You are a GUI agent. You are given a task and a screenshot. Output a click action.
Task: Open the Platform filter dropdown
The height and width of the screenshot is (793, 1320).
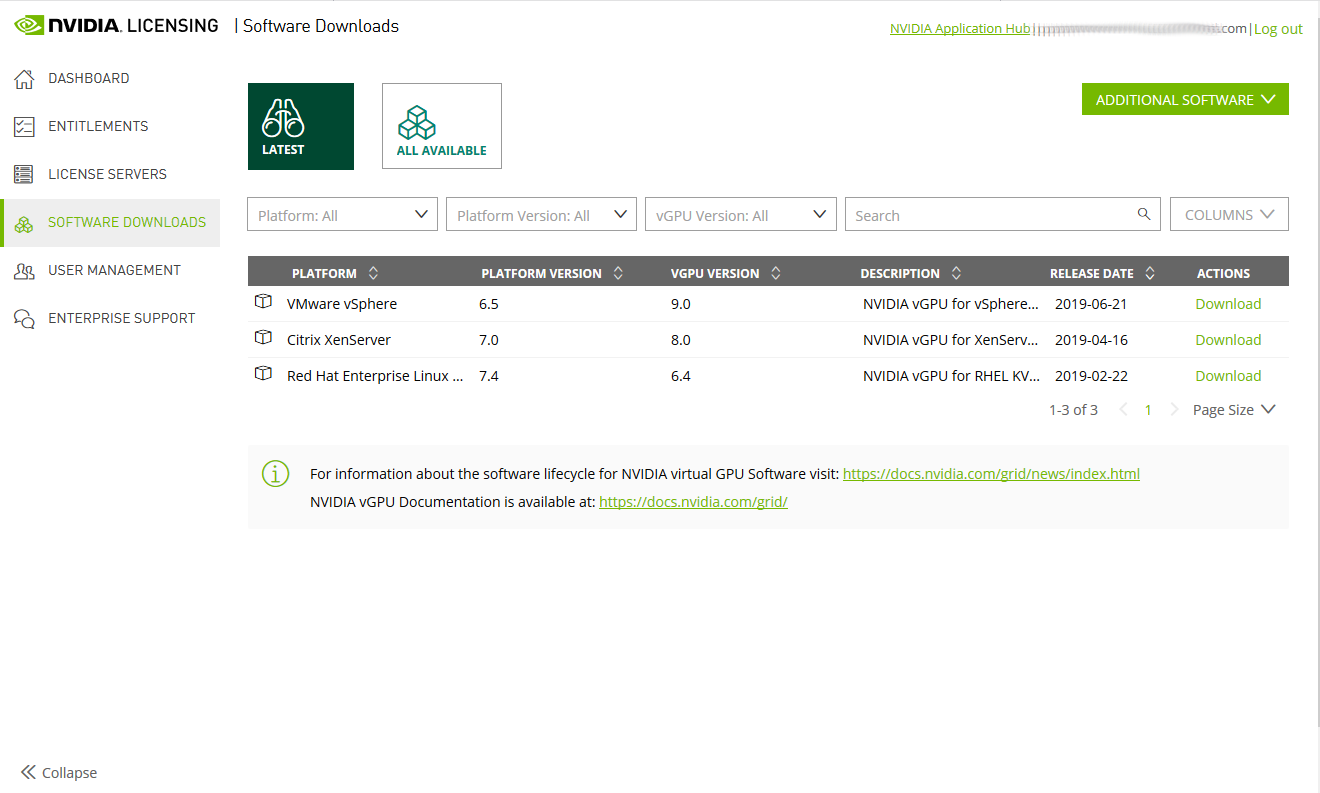point(342,215)
